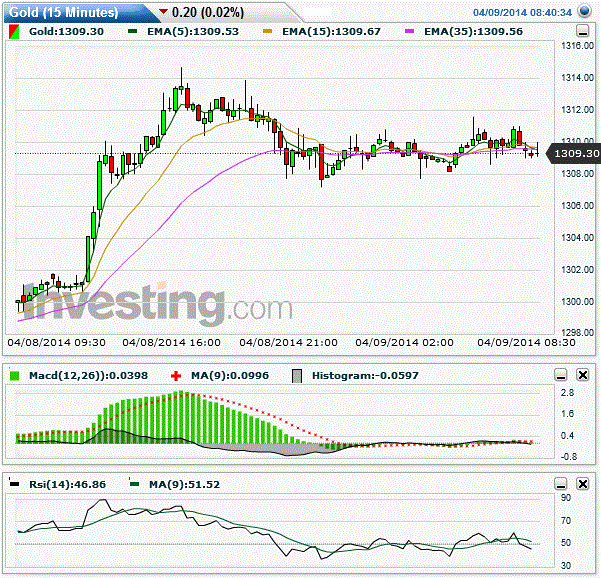Close the MACD indicator panel
This screenshot has height=578, width=601.
[583, 375]
